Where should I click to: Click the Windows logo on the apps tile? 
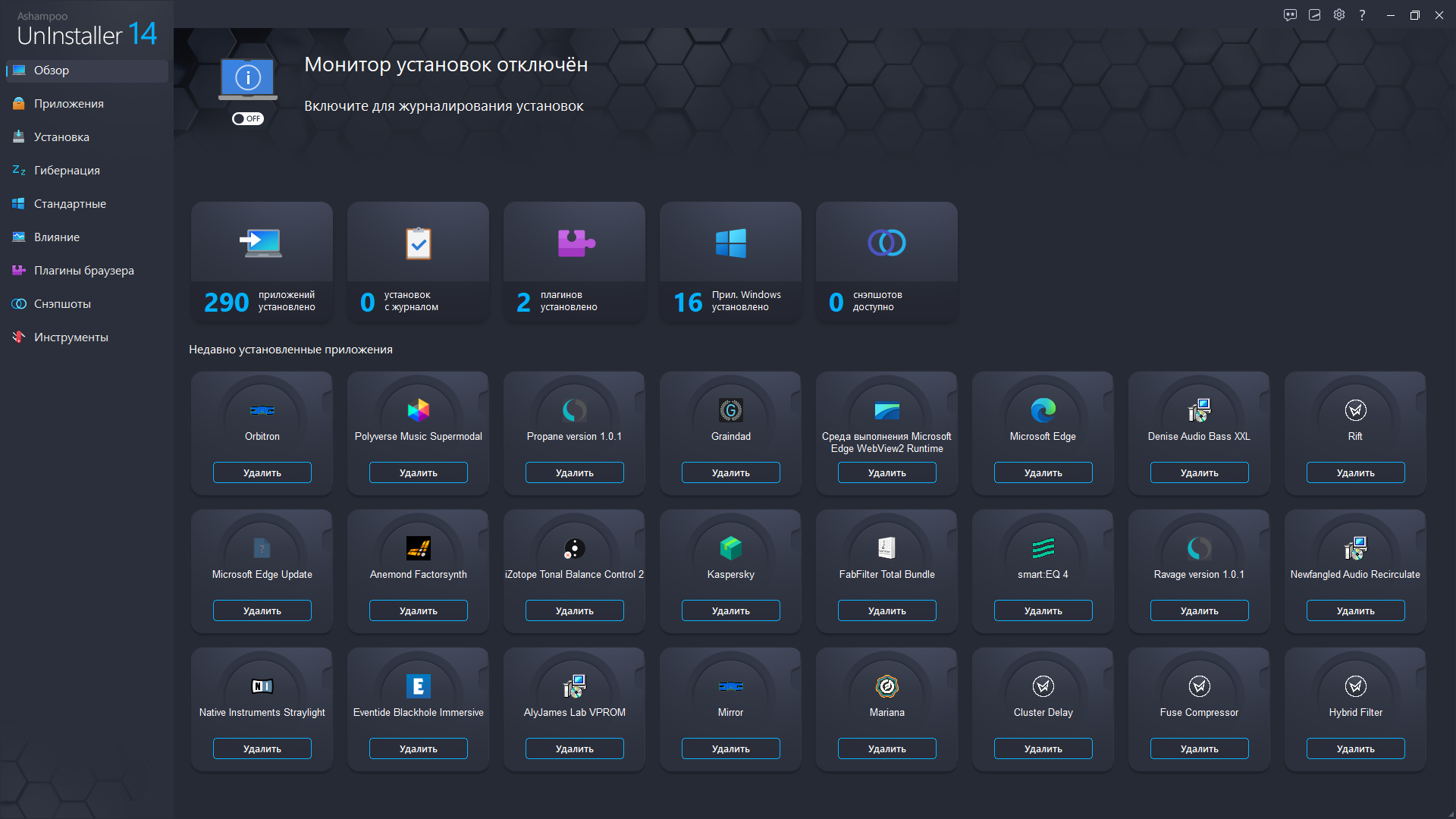click(x=730, y=243)
